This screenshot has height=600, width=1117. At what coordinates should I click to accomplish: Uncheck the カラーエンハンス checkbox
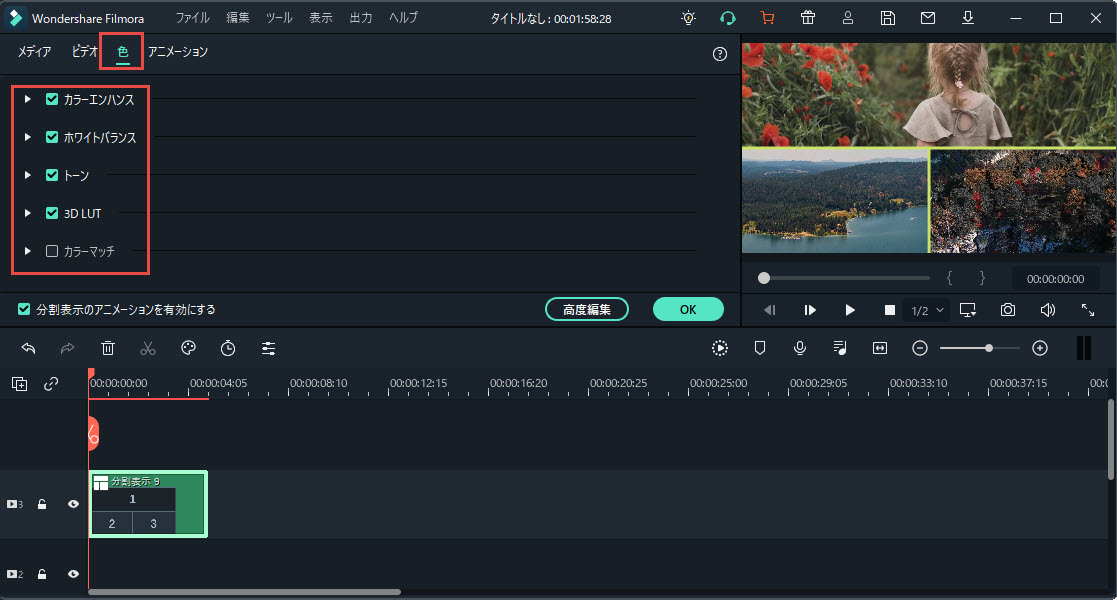point(52,99)
